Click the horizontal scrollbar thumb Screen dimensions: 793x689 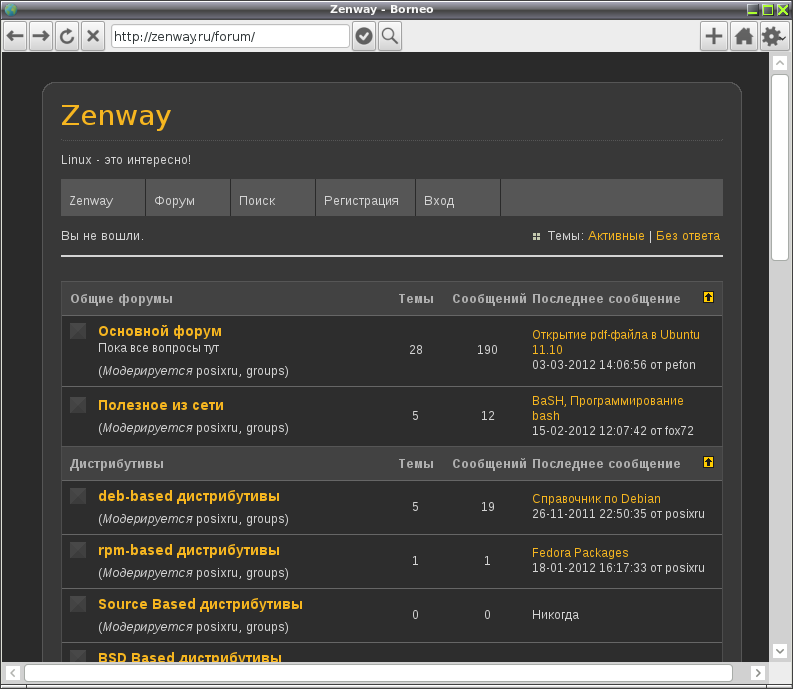coord(379,673)
